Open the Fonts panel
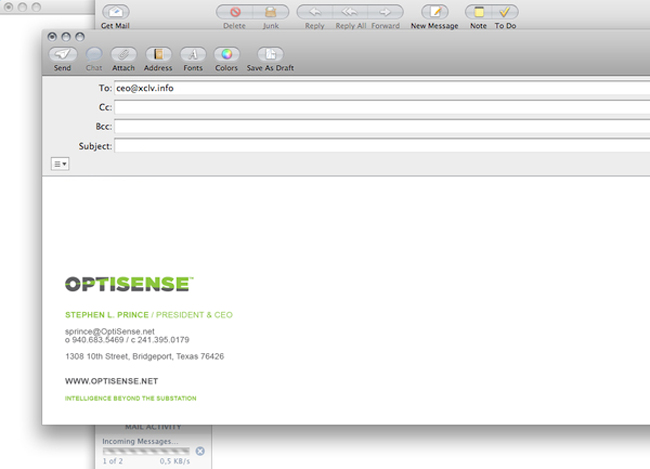650x469 pixels. click(x=193, y=54)
